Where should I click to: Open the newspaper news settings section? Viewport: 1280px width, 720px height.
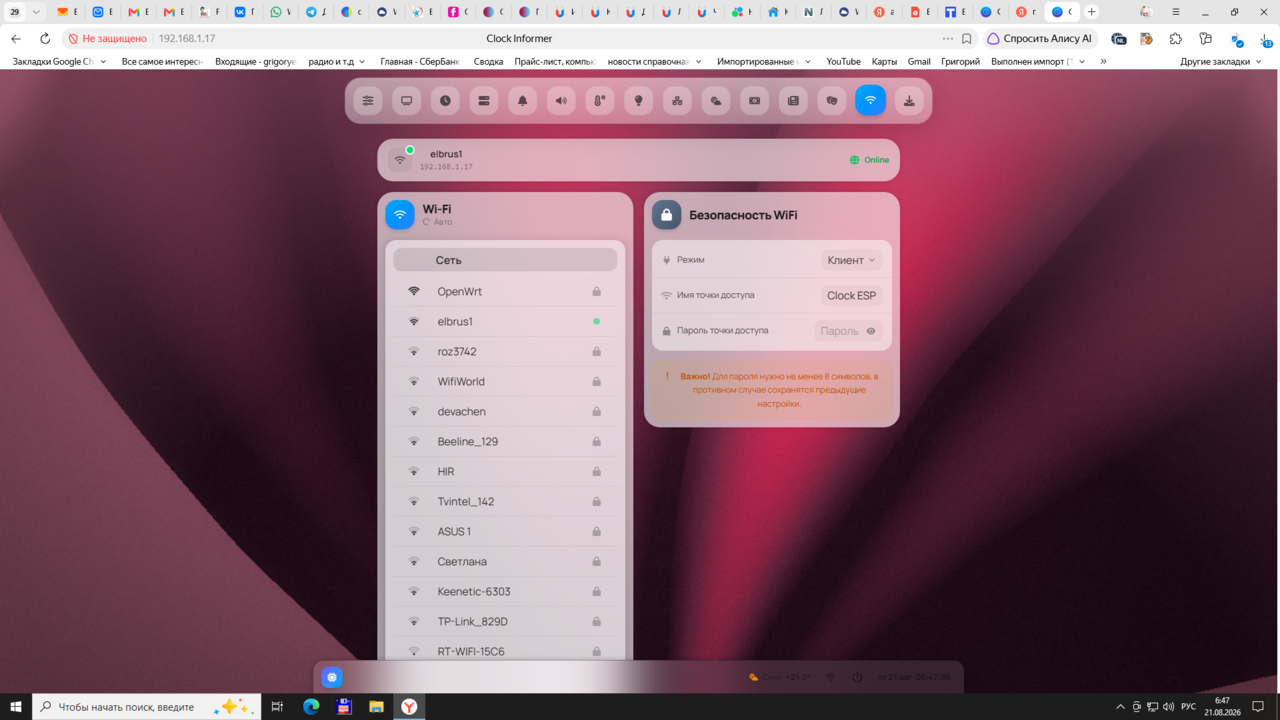click(x=793, y=100)
